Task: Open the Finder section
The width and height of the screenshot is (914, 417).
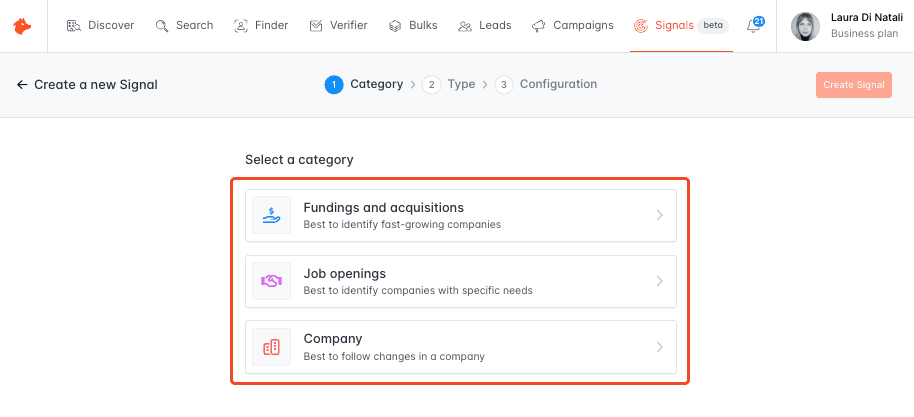Action: [261, 26]
